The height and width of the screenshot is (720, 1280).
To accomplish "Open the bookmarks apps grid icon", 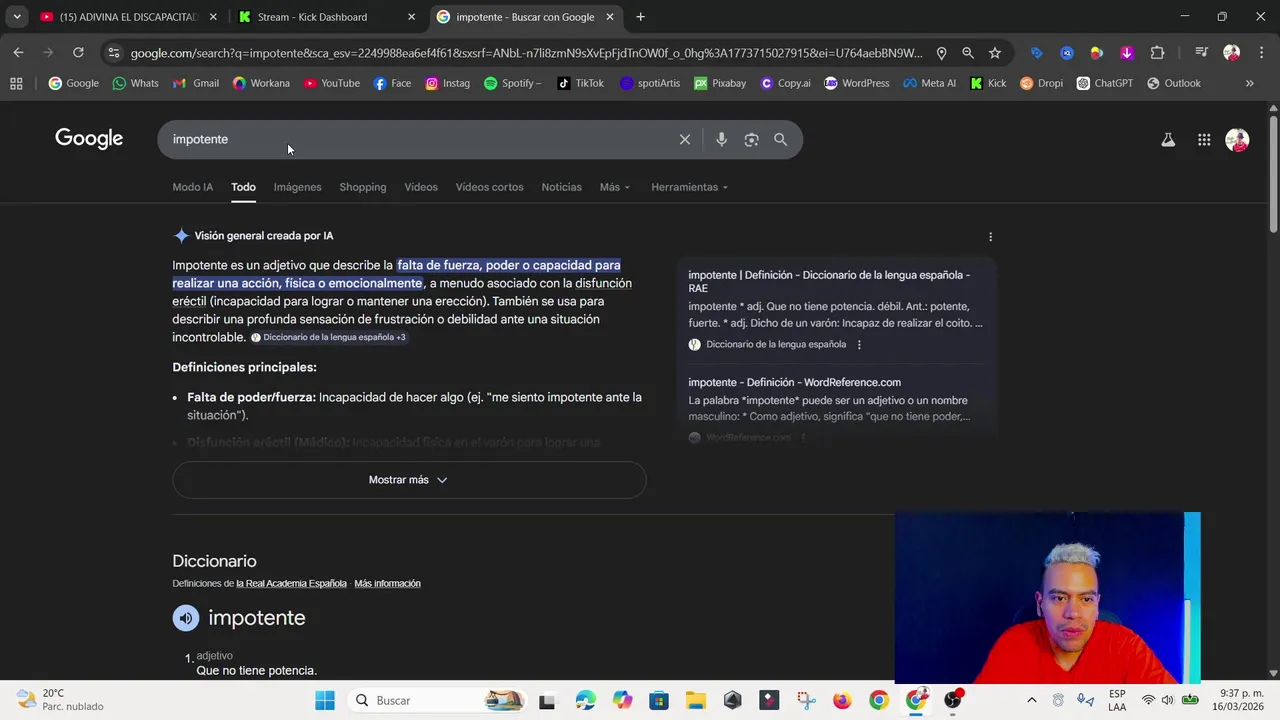I will point(16,83).
